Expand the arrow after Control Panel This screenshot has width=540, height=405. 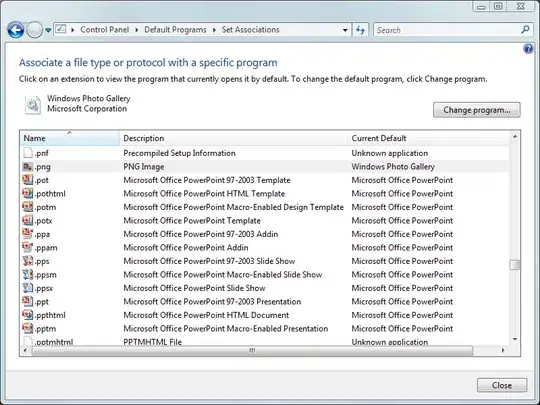pyautogui.click(x=137, y=30)
